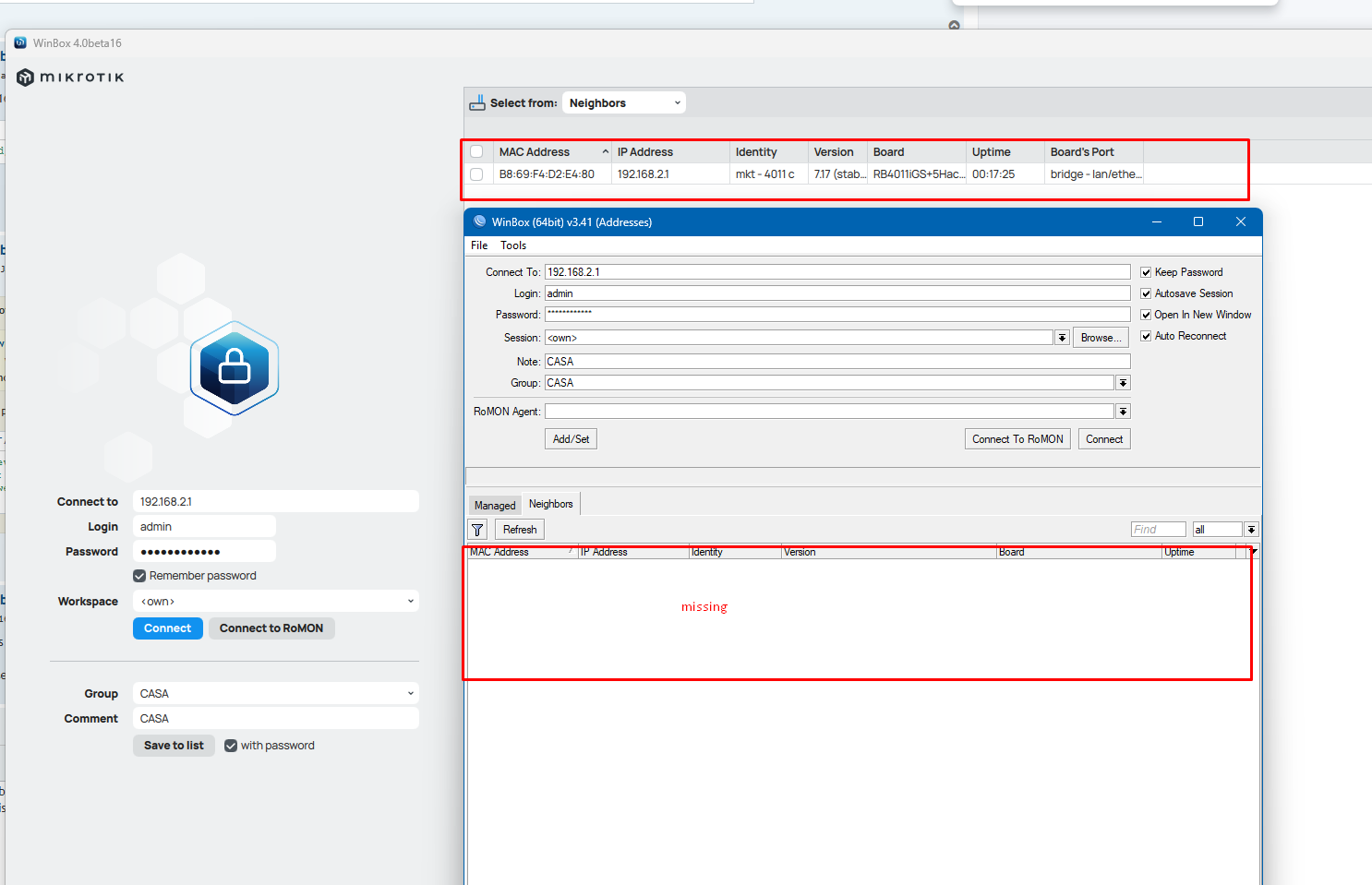Viewport: 1372px width, 885px height.
Task: Toggle Open In New Window checkbox
Action: 1146,315
